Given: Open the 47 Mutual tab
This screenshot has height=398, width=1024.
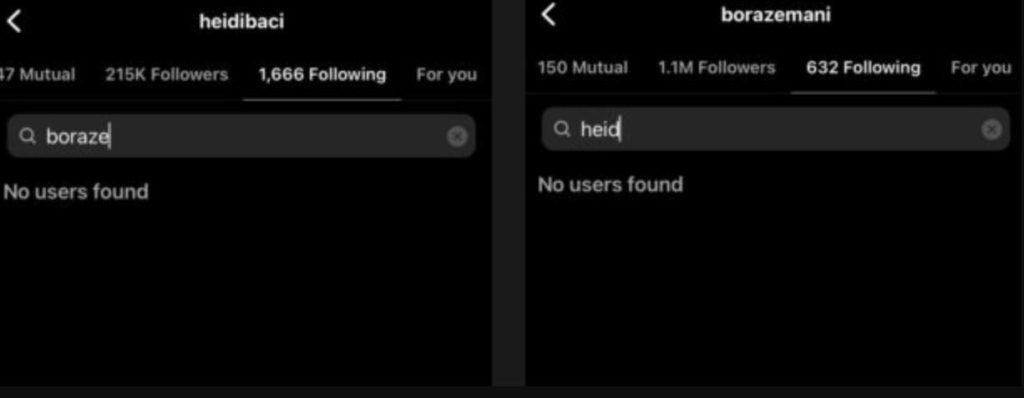Looking at the screenshot, I should click(x=37, y=74).
